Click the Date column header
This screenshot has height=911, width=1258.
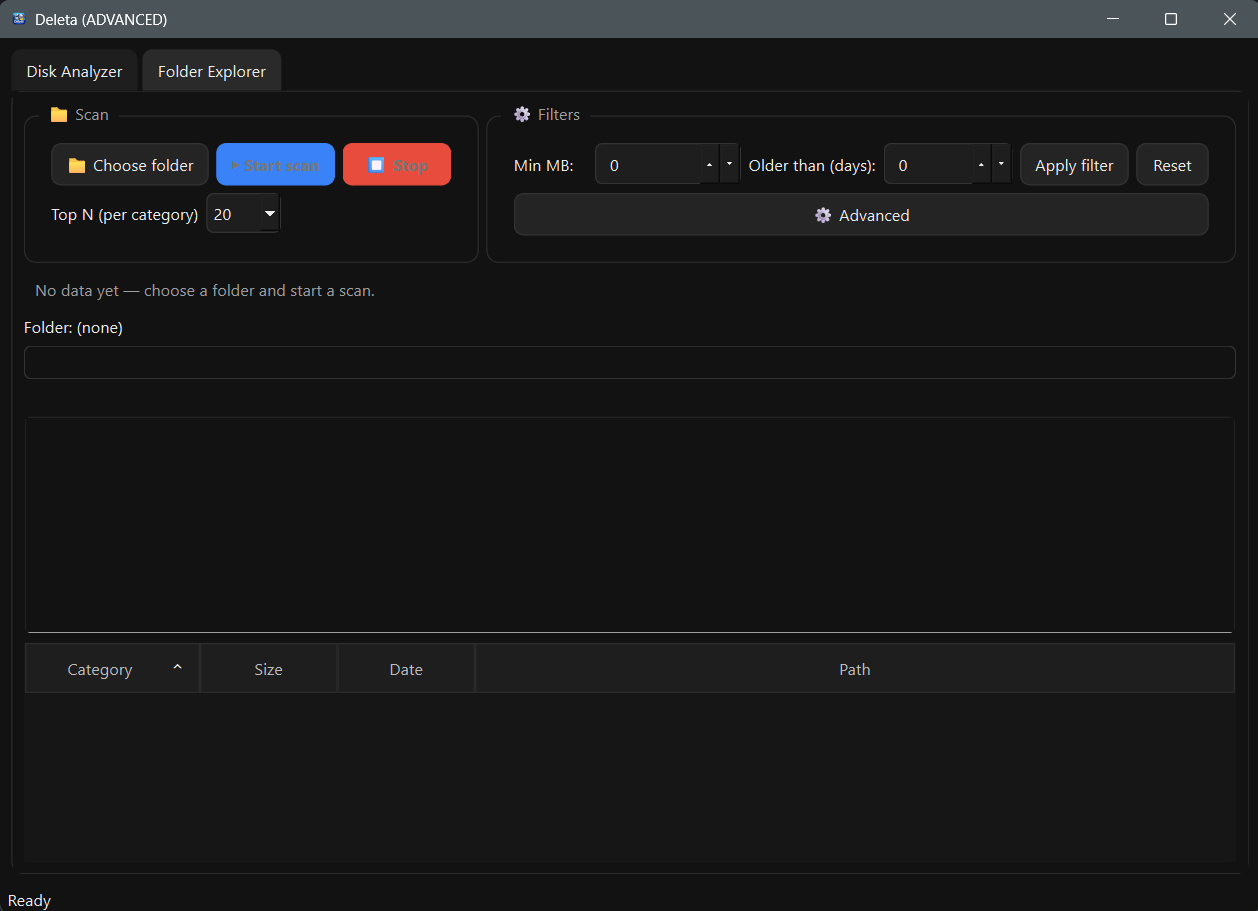[x=406, y=669]
